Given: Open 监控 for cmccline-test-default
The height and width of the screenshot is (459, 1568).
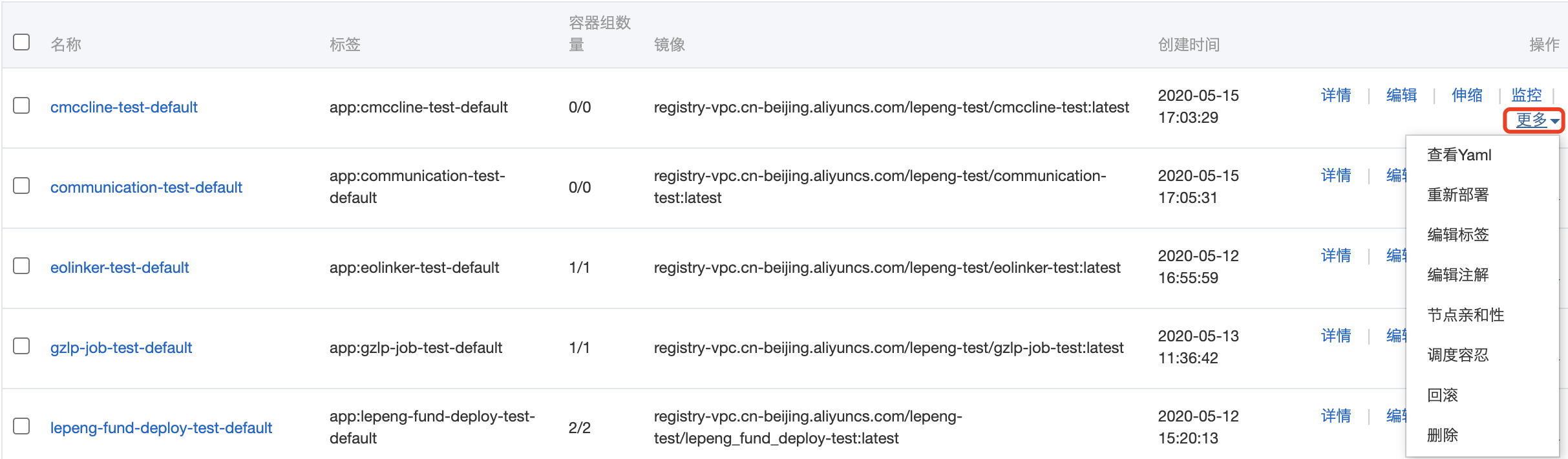Looking at the screenshot, I should pos(1526,96).
